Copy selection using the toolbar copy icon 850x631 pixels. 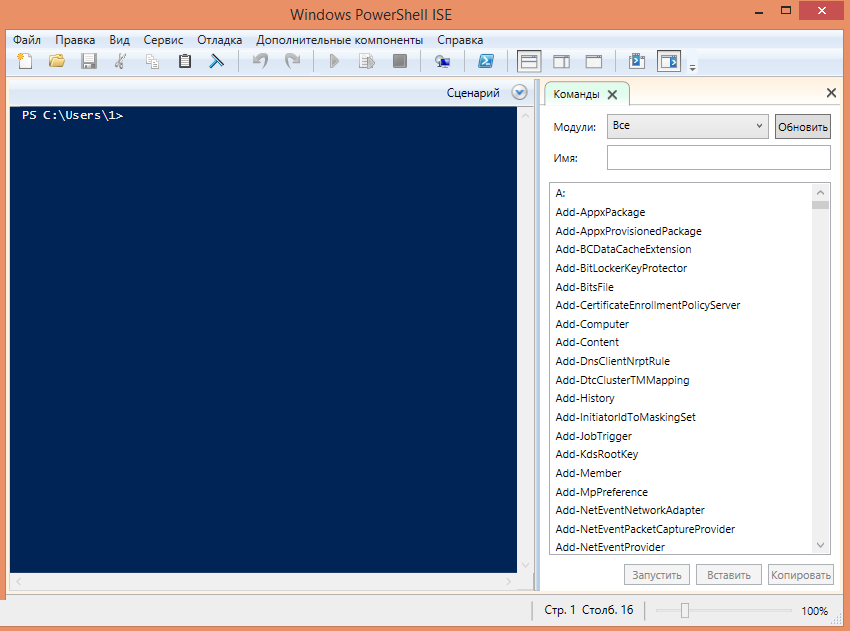(152, 61)
